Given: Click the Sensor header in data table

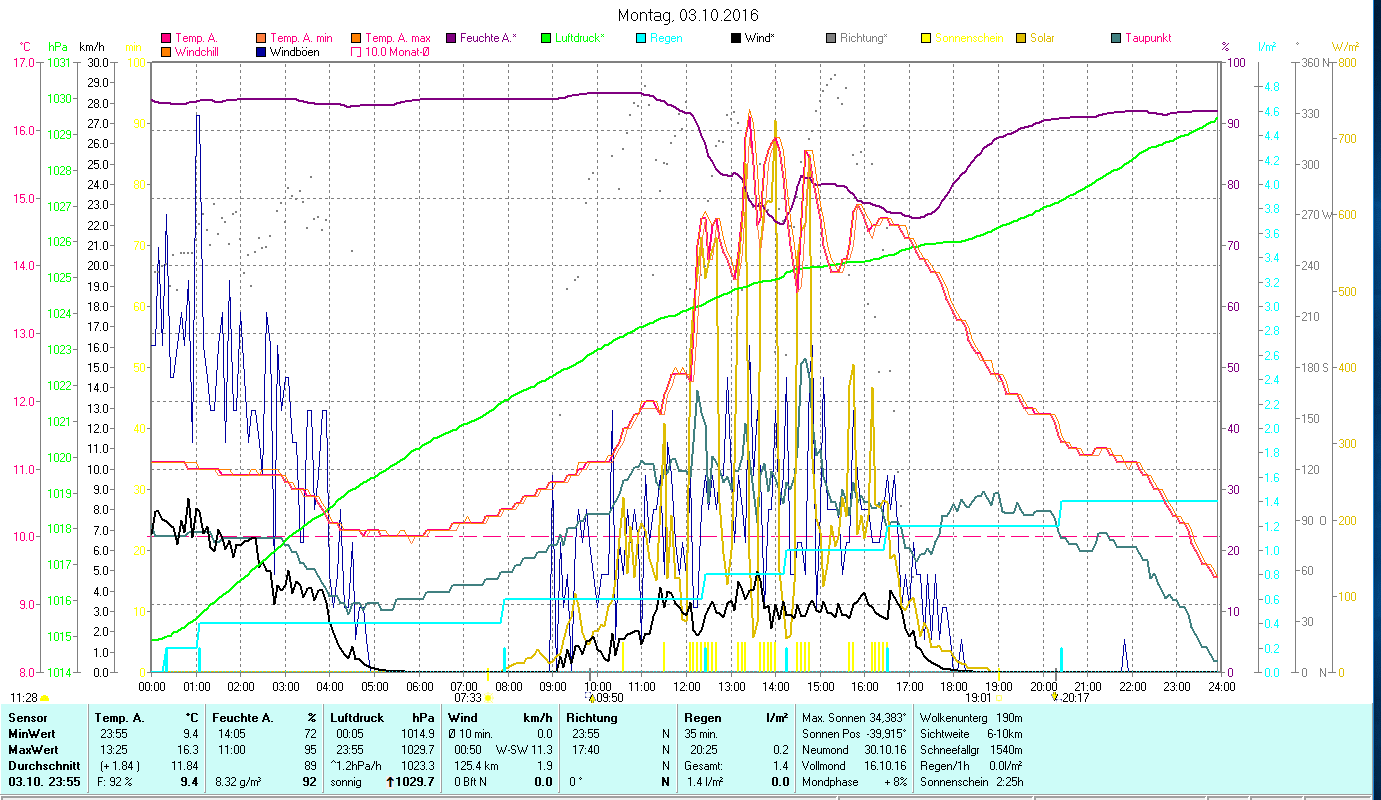Looking at the screenshot, I should pyautogui.click(x=27, y=718).
